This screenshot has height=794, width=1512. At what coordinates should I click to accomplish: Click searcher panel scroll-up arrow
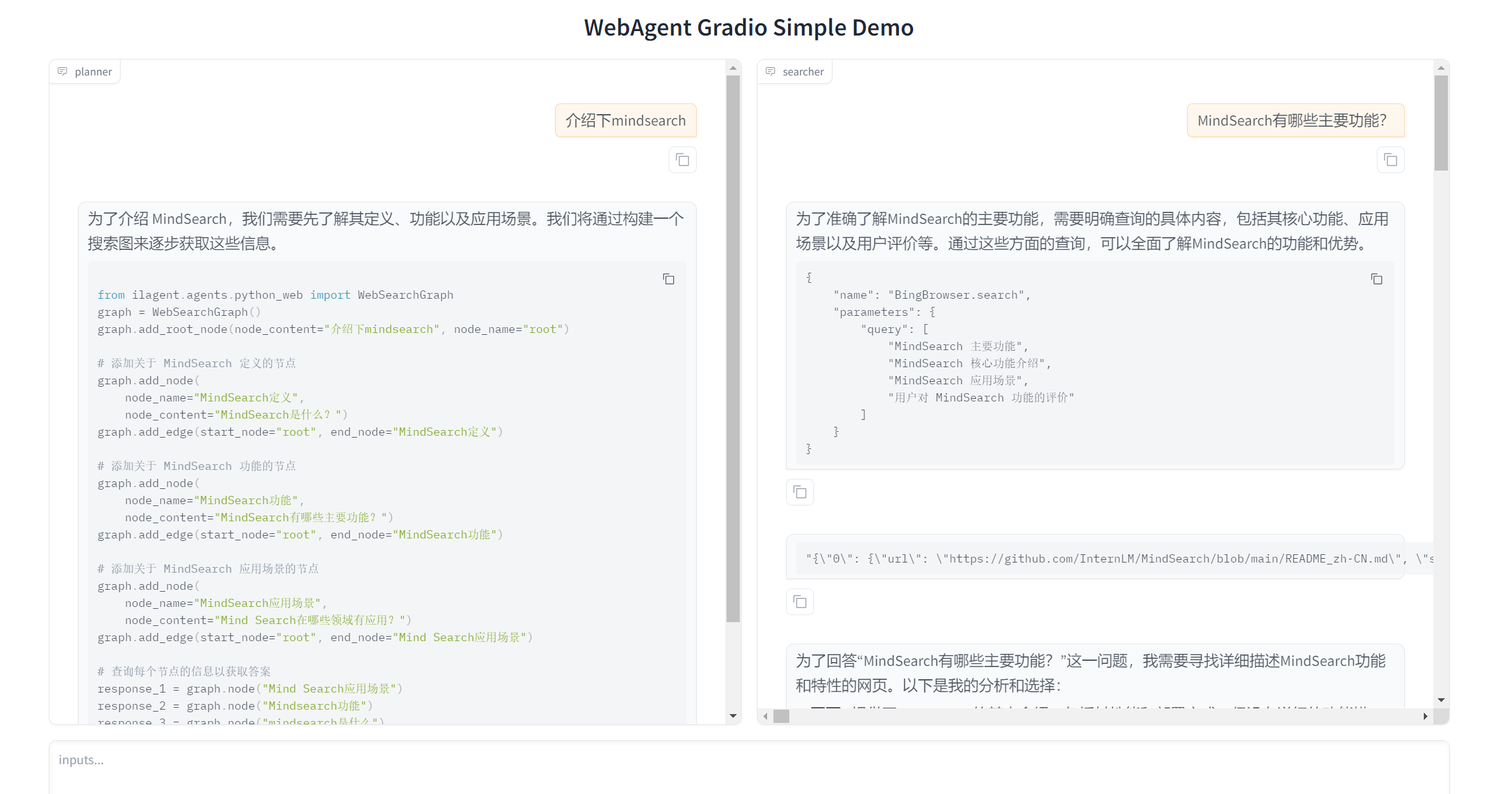[1442, 68]
